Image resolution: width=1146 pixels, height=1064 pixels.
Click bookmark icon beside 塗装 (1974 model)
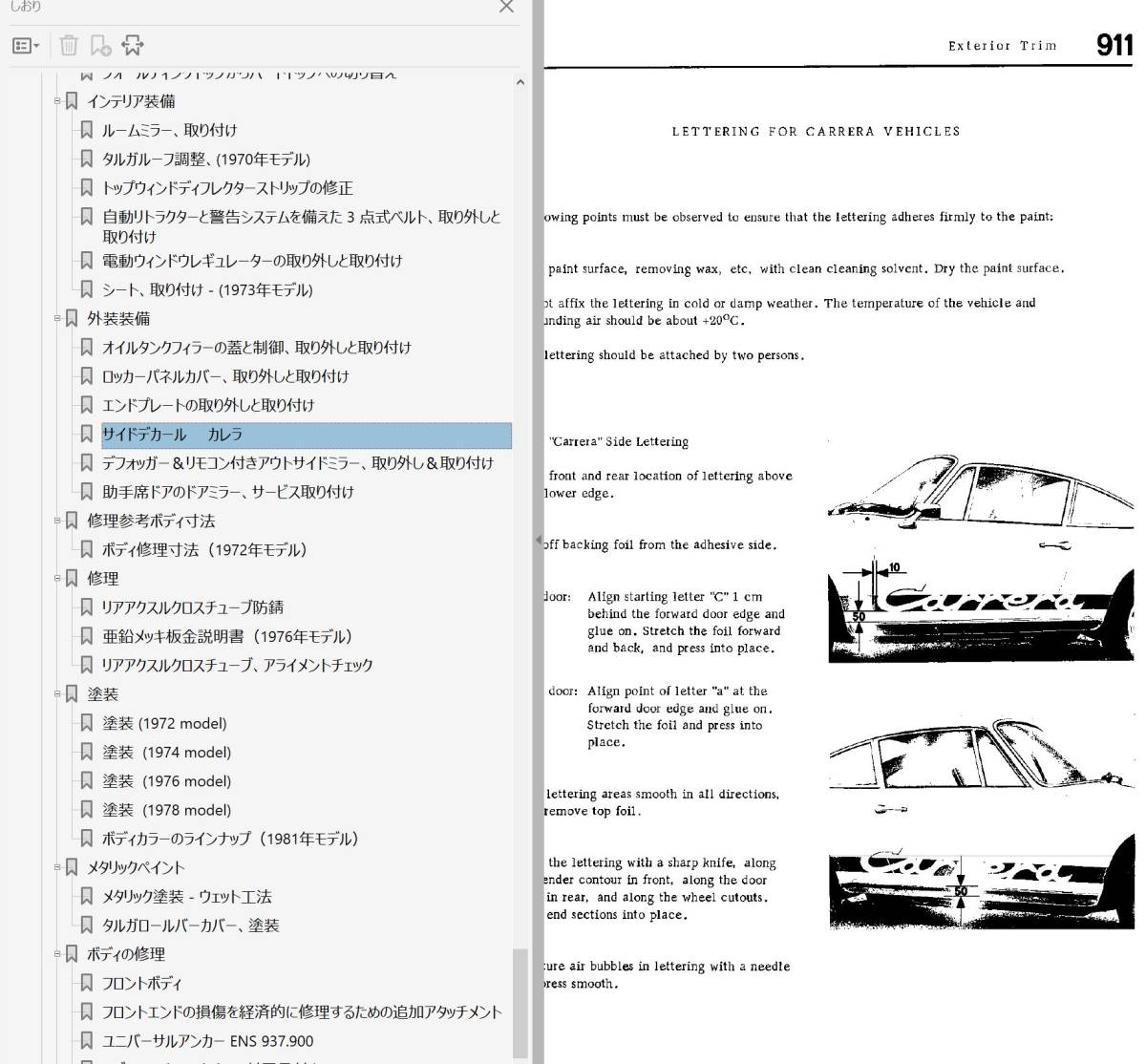click(86, 752)
